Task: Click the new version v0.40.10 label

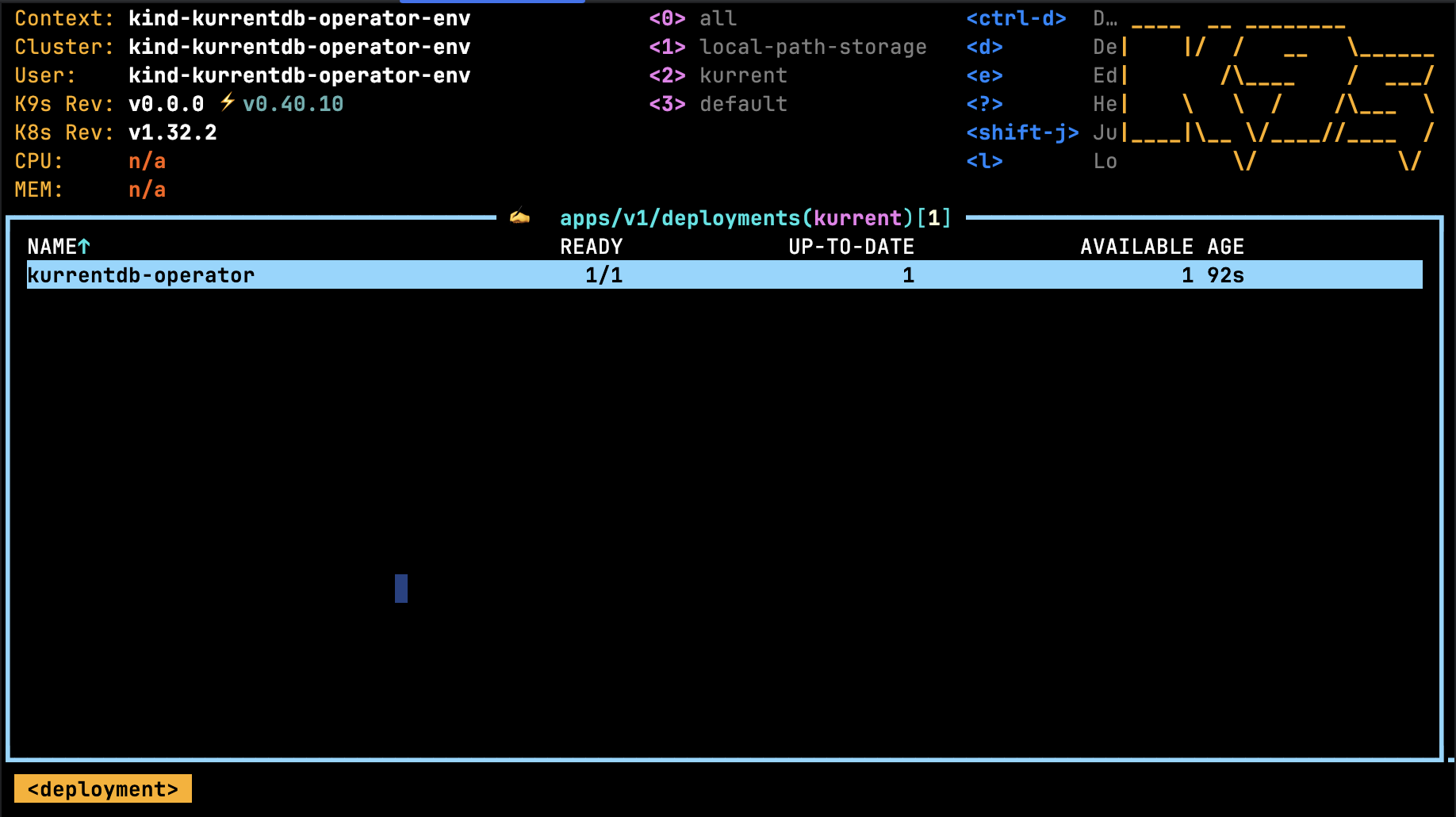Action: tap(293, 104)
